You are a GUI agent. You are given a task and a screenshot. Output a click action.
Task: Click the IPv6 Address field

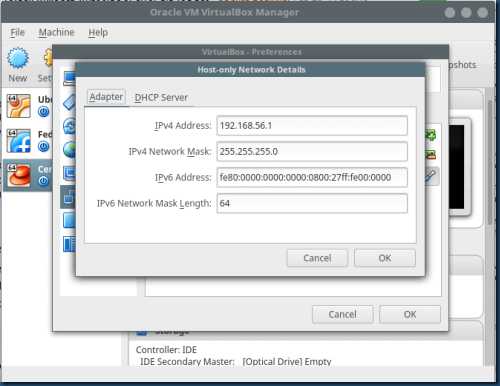tap(312, 177)
